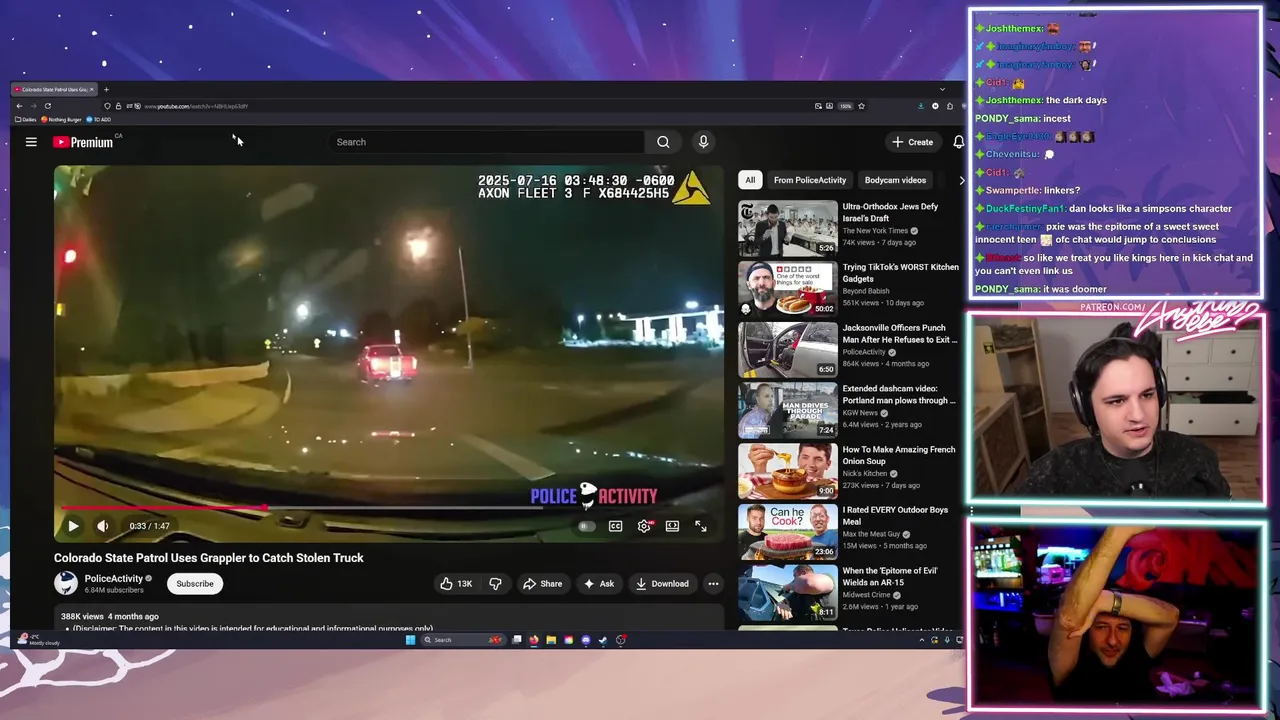Click browser back arrow
Image resolution: width=1280 pixels, height=720 pixels.
pyautogui.click(x=19, y=106)
